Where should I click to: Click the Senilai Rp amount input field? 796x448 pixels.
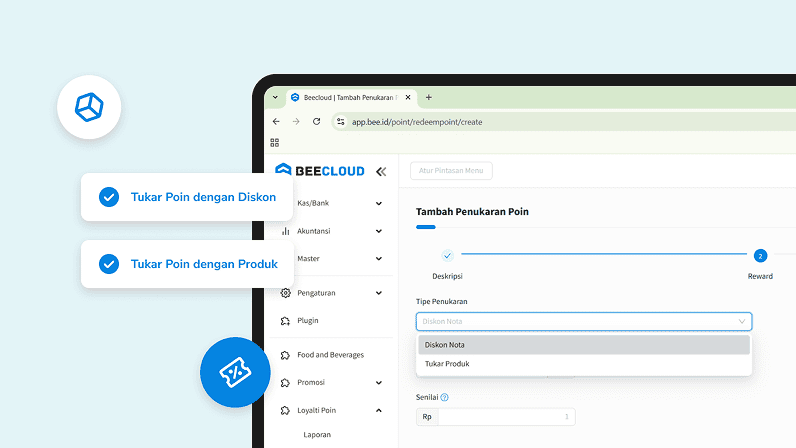(x=506, y=417)
